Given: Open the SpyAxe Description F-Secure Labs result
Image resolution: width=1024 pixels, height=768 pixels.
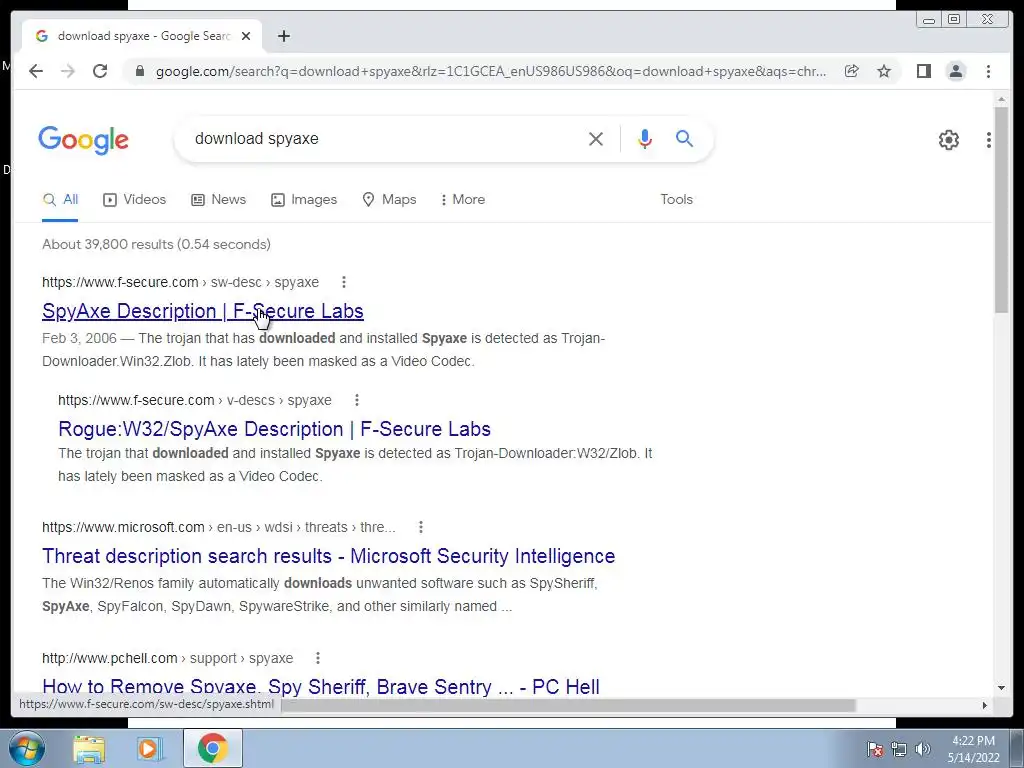Looking at the screenshot, I should point(202,311).
